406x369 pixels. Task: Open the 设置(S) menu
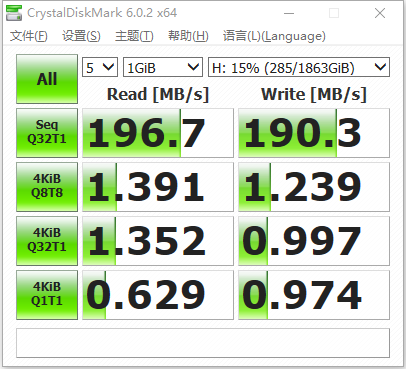[x=81, y=36]
